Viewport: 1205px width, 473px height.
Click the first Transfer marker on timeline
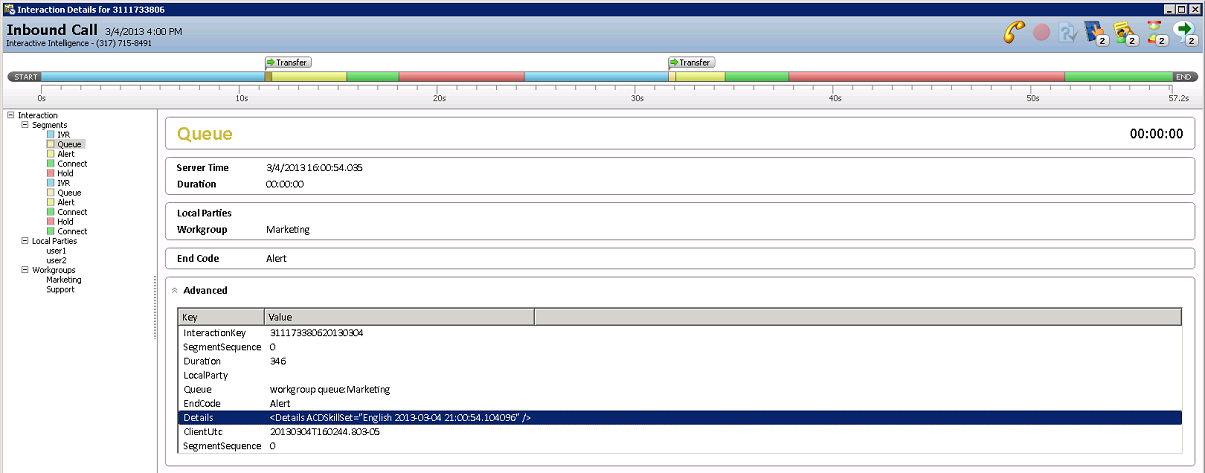[x=287, y=62]
